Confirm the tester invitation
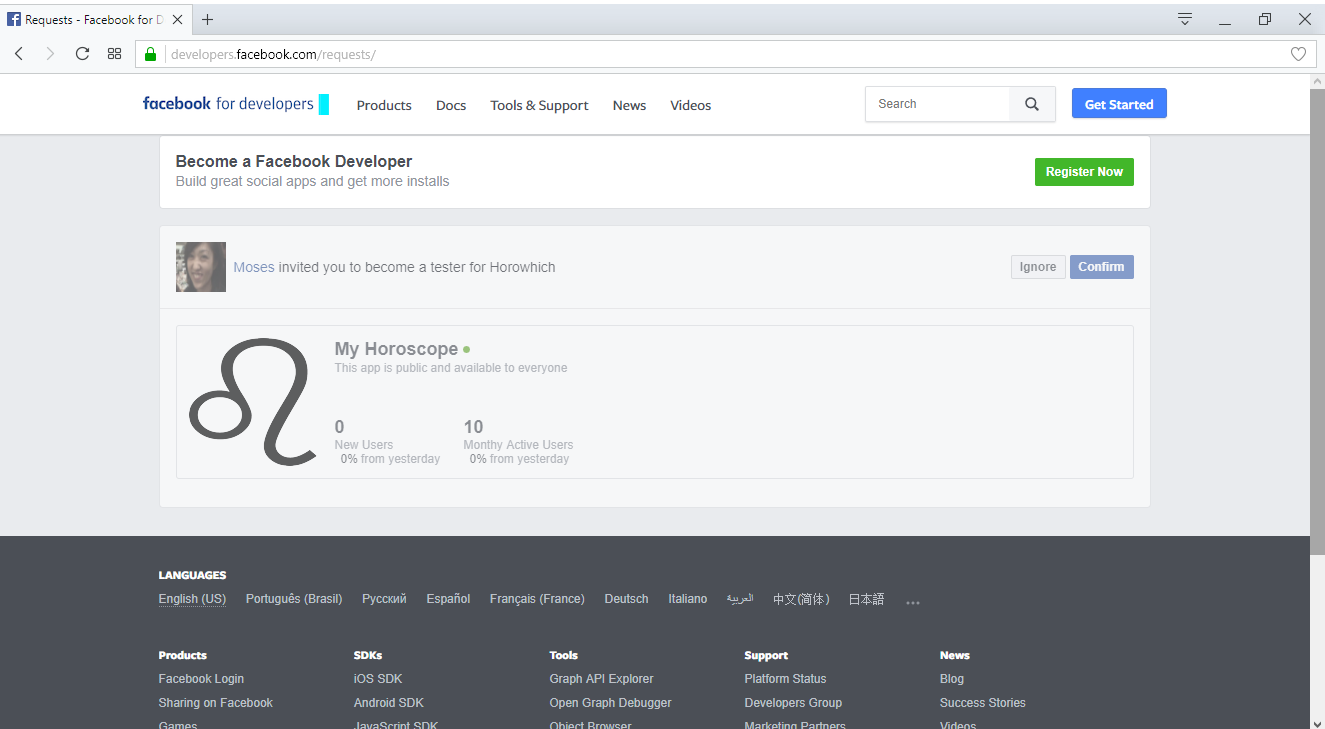 coord(1101,267)
